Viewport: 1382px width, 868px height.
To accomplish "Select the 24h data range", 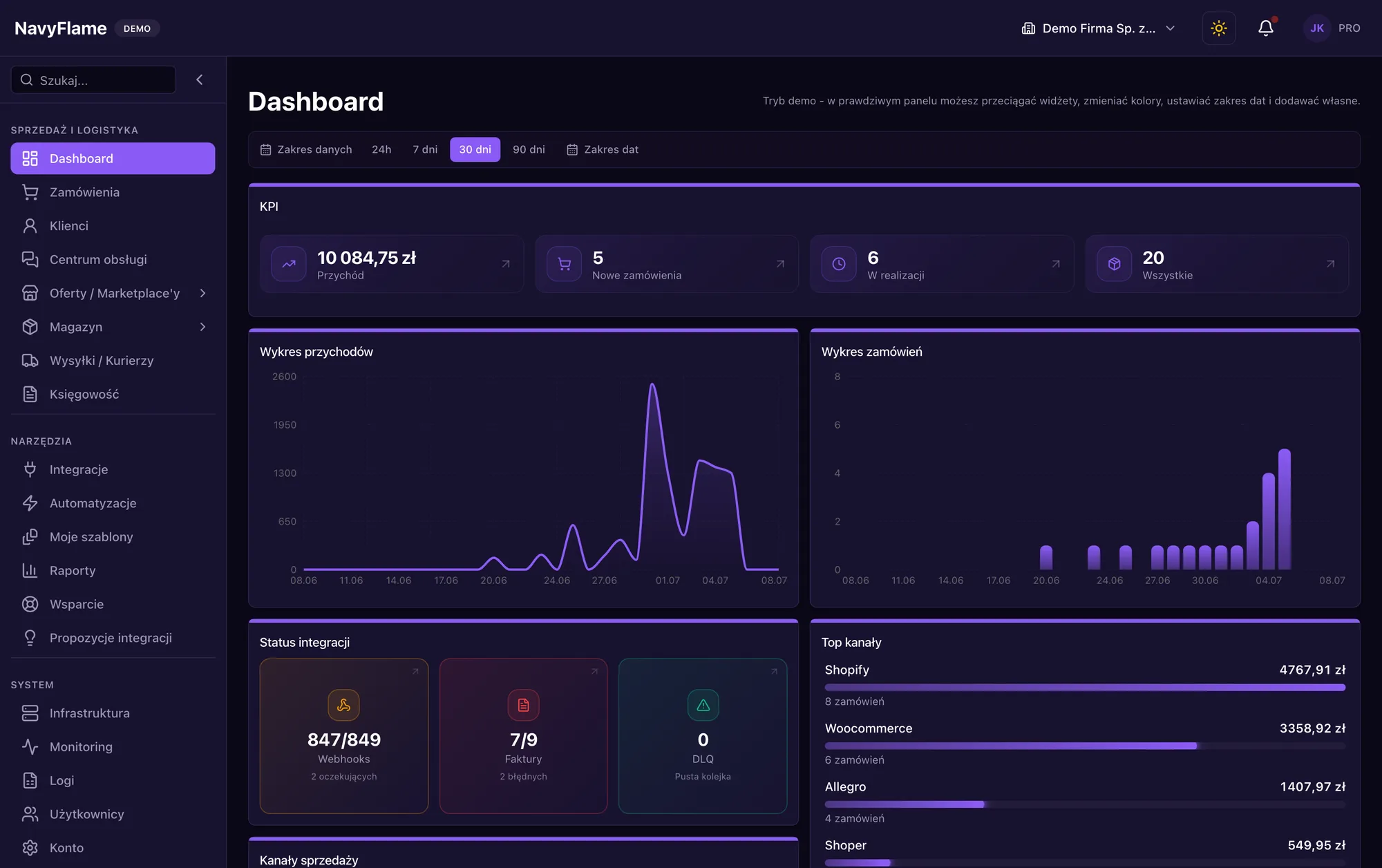I will [x=381, y=149].
